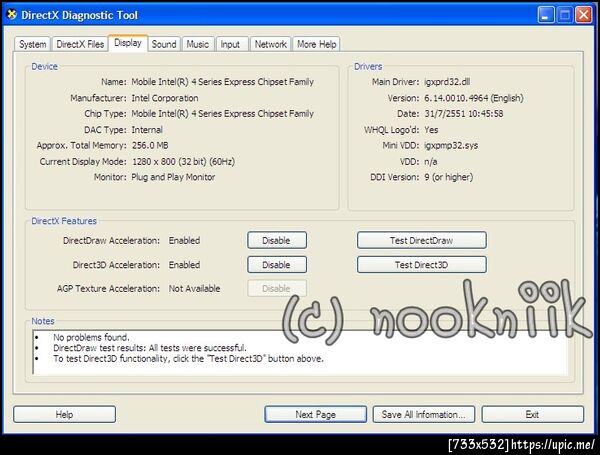Image resolution: width=600 pixels, height=455 pixels.
Task: Open the DirectX Files tab
Action: [x=80, y=44]
